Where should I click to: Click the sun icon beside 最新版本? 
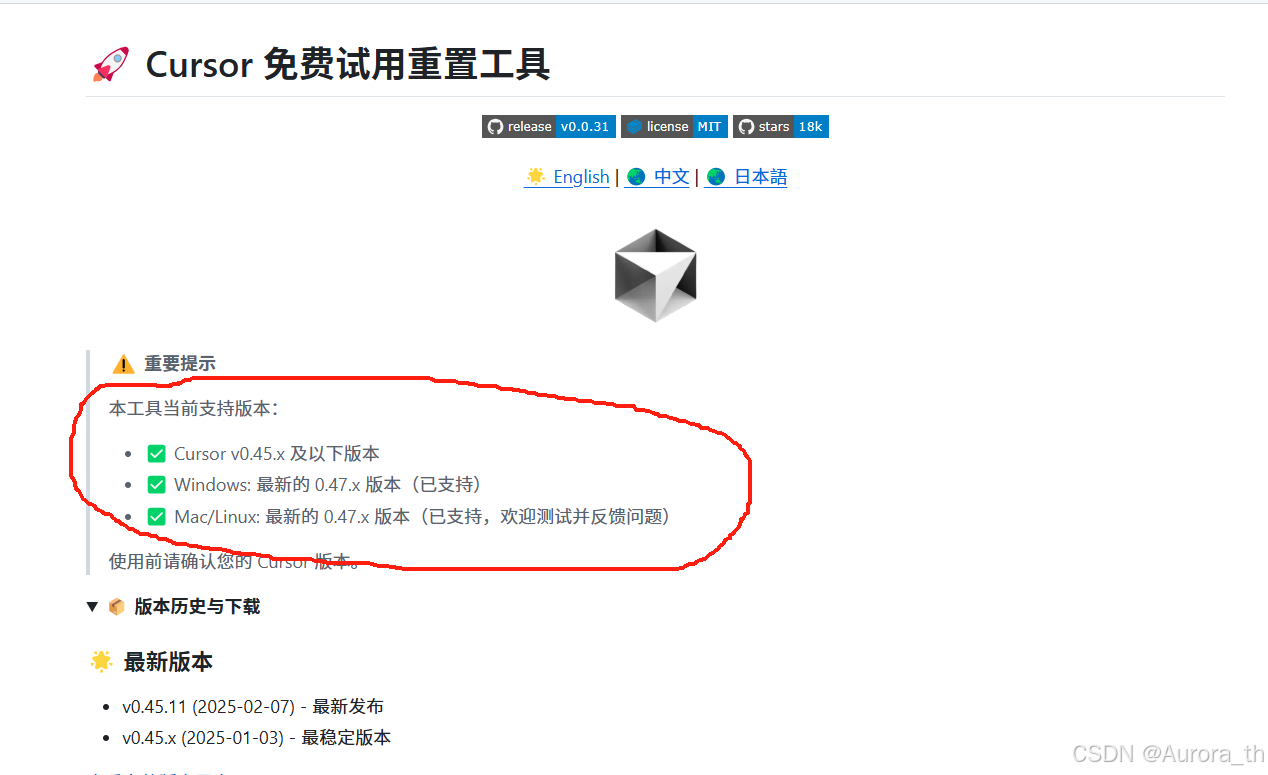pyautogui.click(x=101, y=661)
